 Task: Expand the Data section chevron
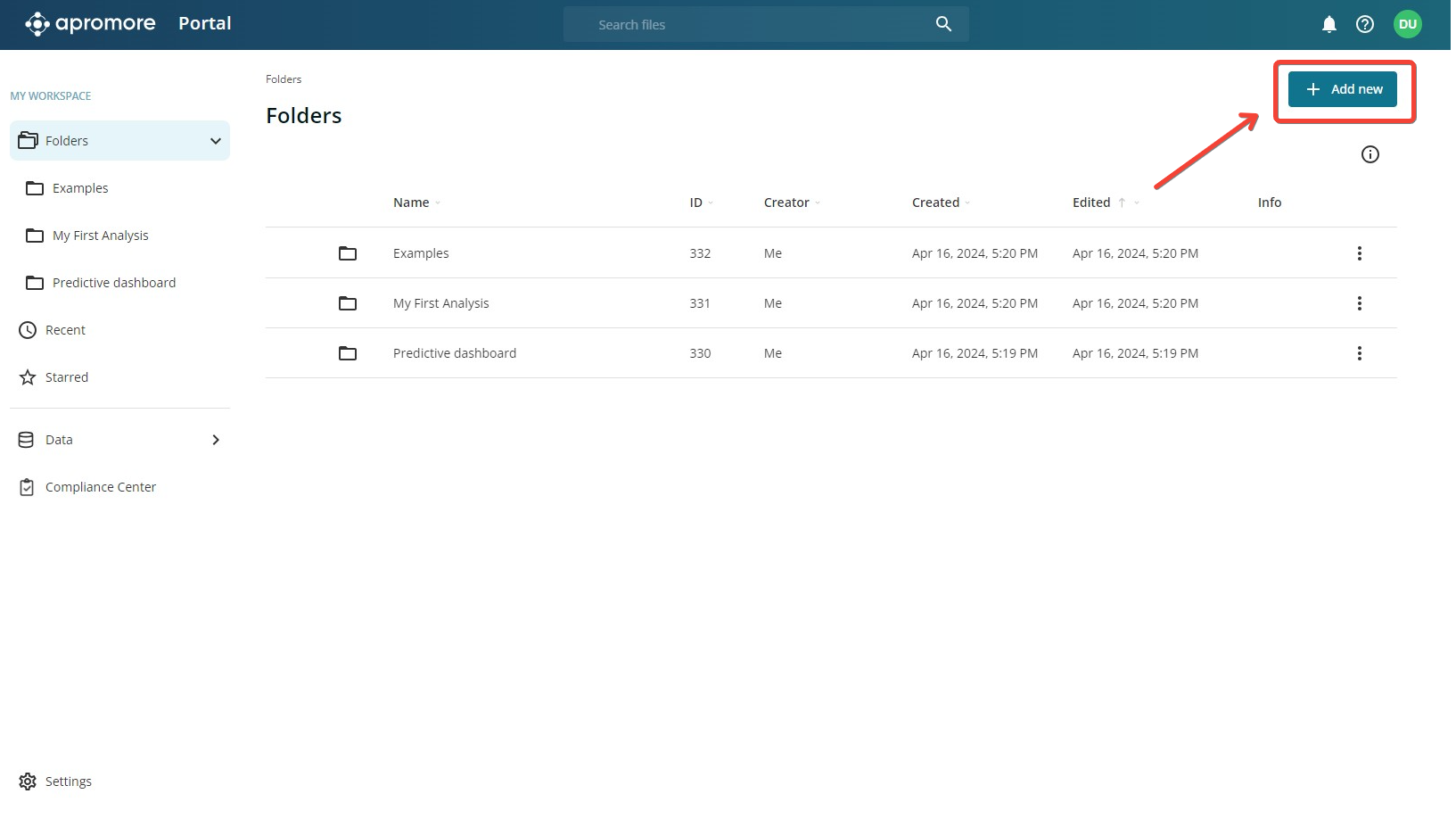(x=215, y=440)
